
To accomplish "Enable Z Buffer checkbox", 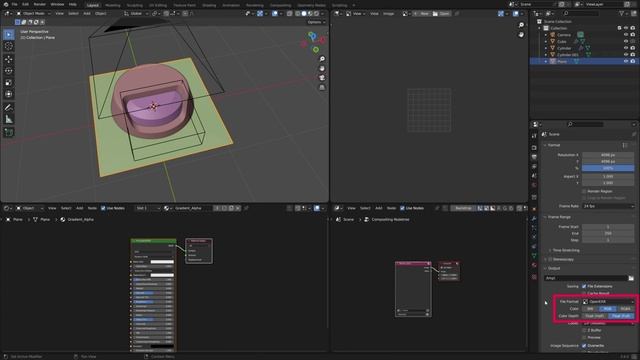I will coord(584,330).
